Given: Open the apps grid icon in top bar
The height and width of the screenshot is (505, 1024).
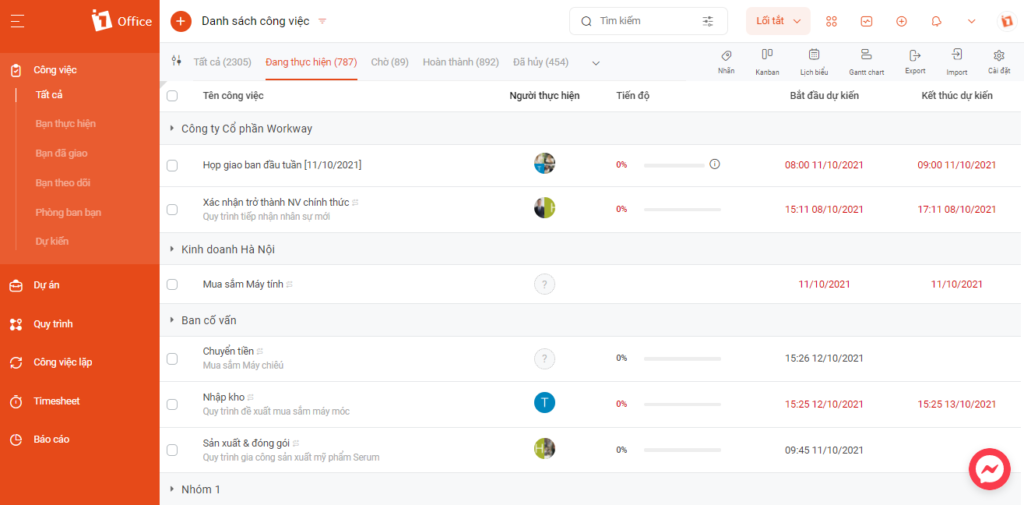Looking at the screenshot, I should [x=831, y=21].
